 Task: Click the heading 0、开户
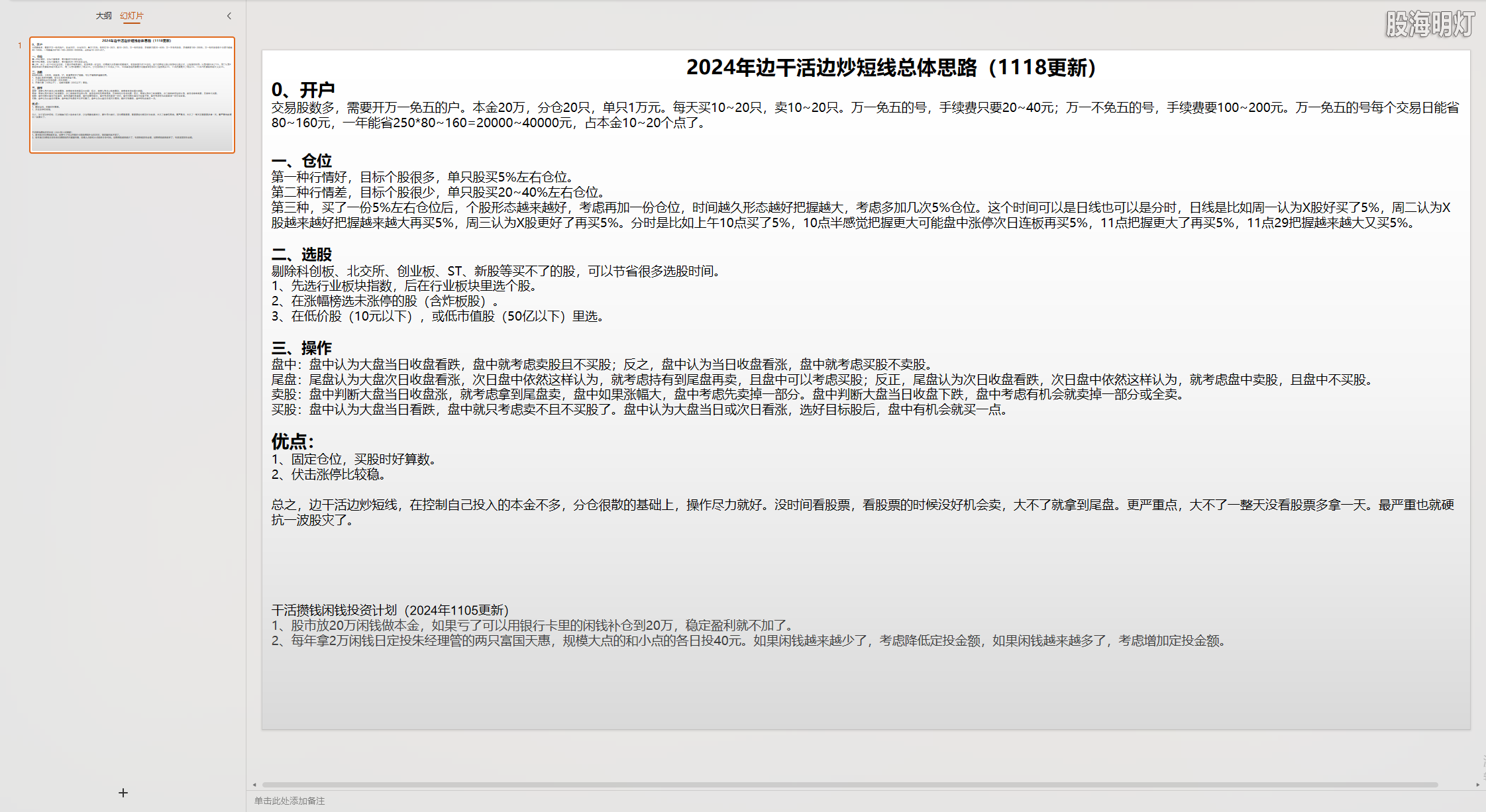303,90
